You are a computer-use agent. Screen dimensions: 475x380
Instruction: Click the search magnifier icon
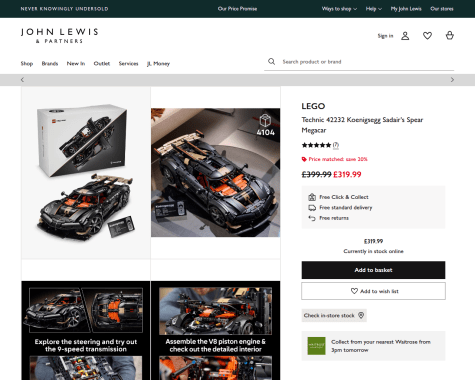272,61
